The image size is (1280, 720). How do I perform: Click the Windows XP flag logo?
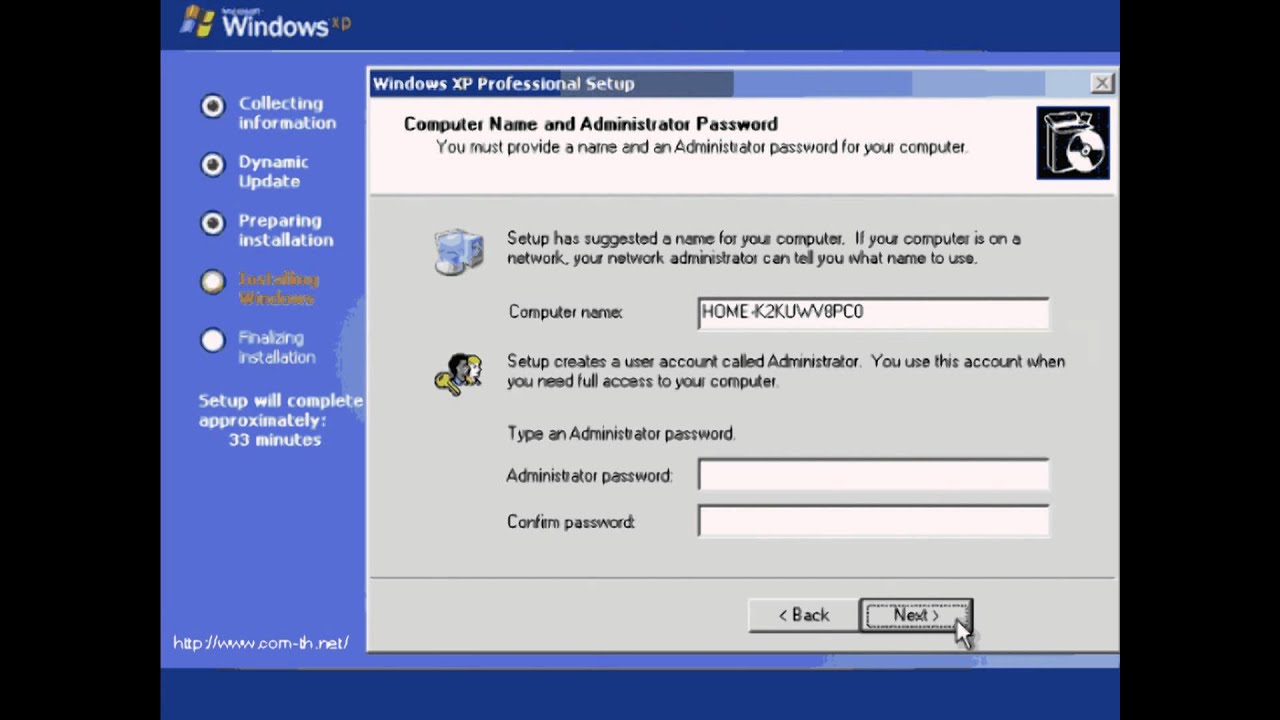click(x=198, y=21)
